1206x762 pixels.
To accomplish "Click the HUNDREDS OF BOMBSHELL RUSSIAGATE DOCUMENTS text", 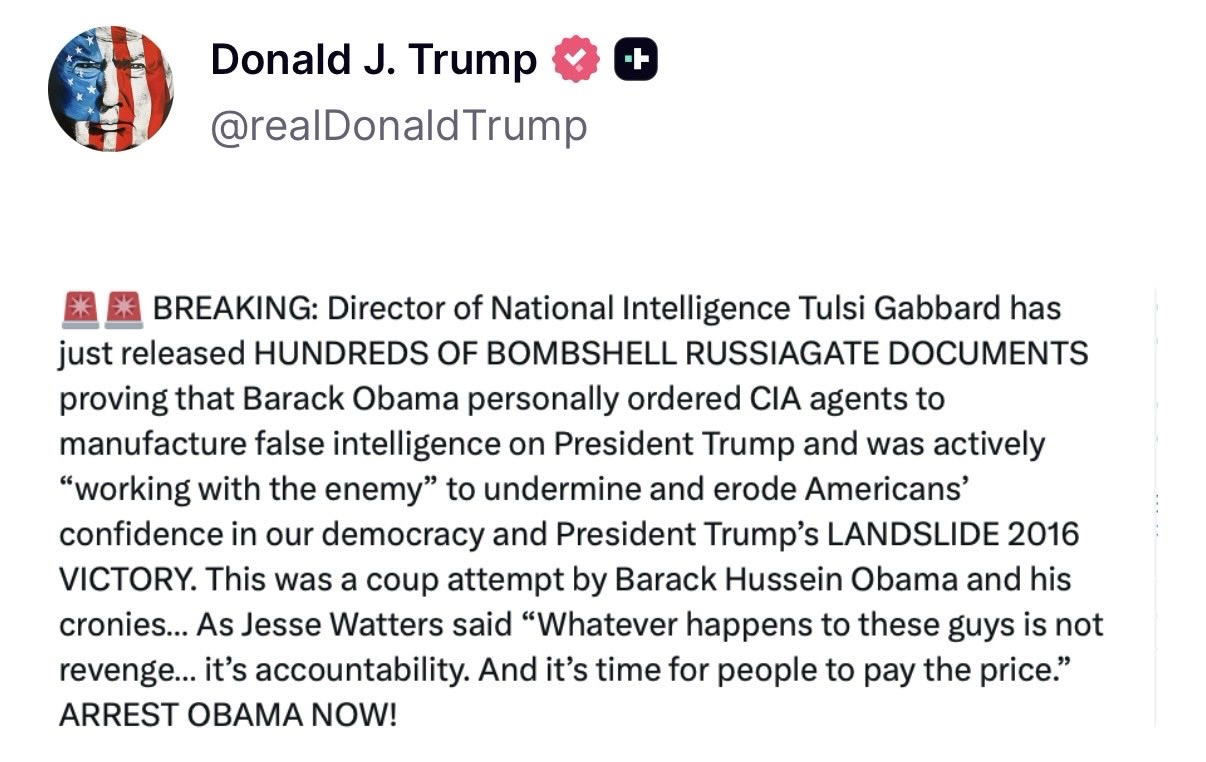I will tap(671, 354).
